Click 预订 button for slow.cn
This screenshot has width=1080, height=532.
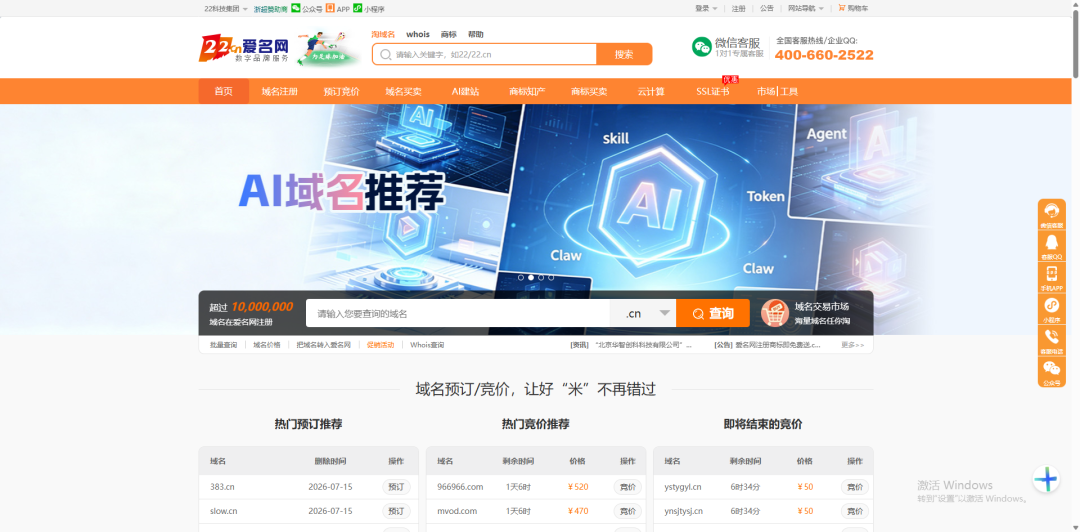396,511
